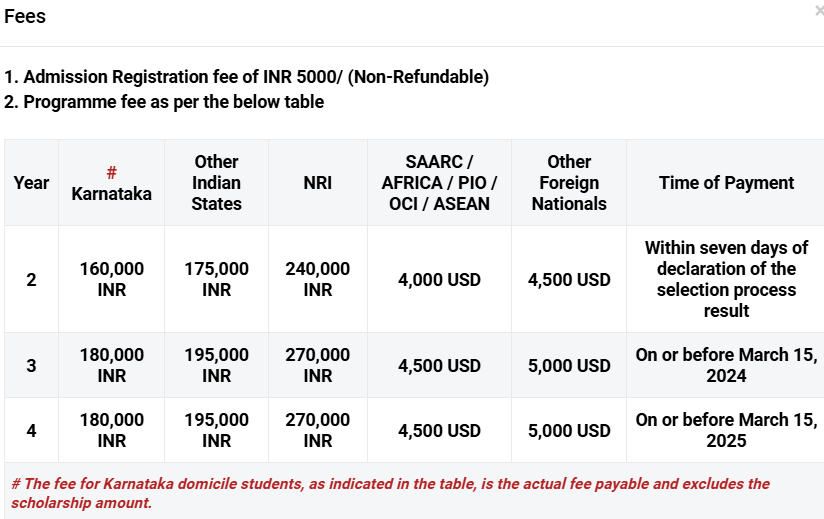
Task: Select the 240,000 INR NRI cell
Action: tap(318, 279)
